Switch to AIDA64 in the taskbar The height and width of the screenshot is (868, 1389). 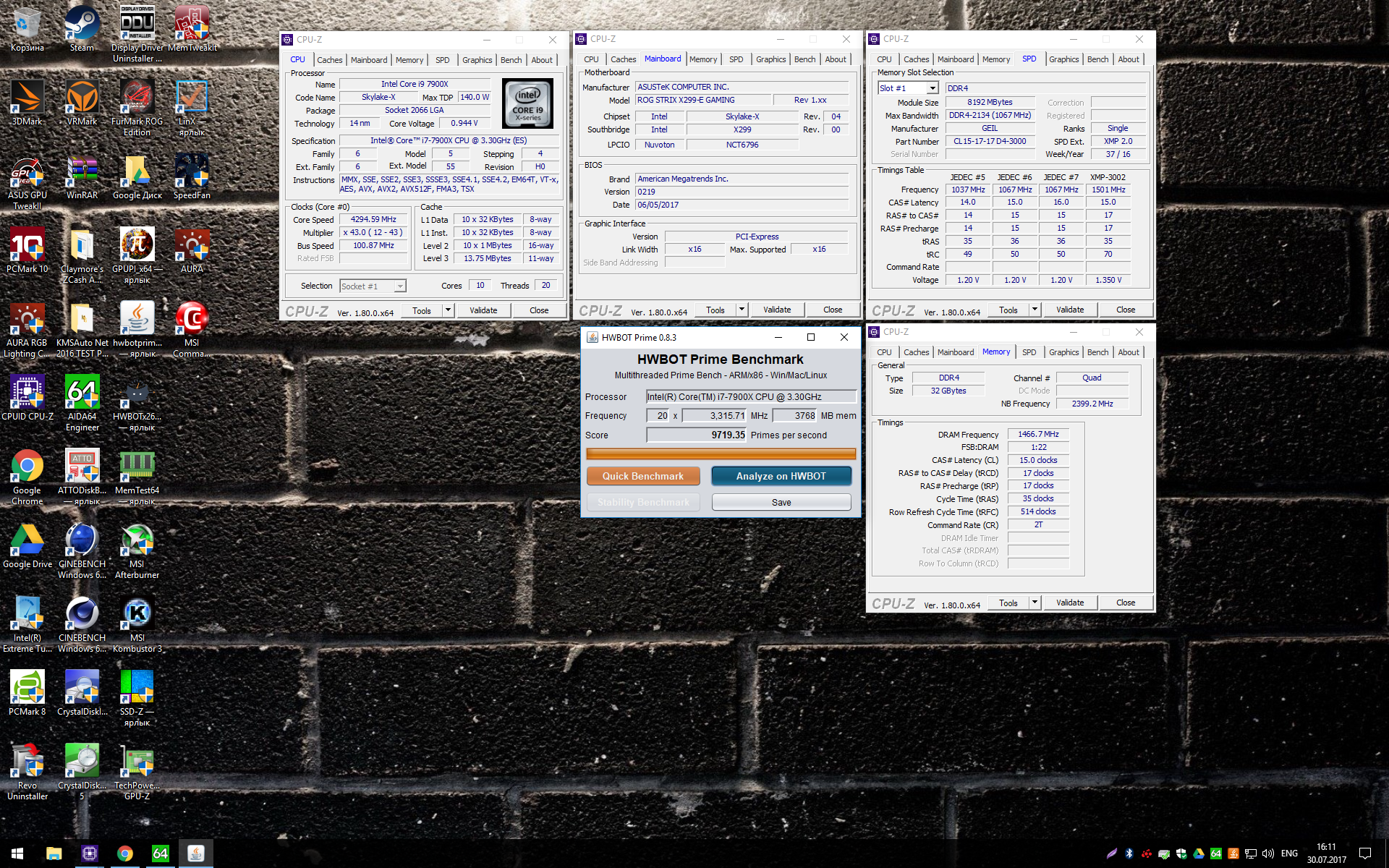point(160,854)
